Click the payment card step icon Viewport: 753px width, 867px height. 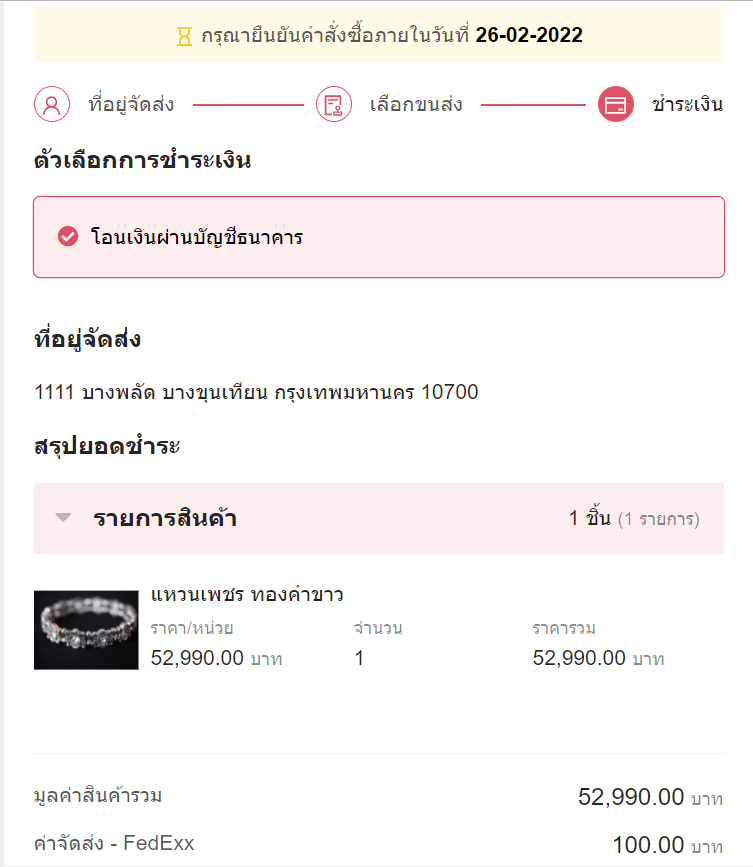point(616,104)
